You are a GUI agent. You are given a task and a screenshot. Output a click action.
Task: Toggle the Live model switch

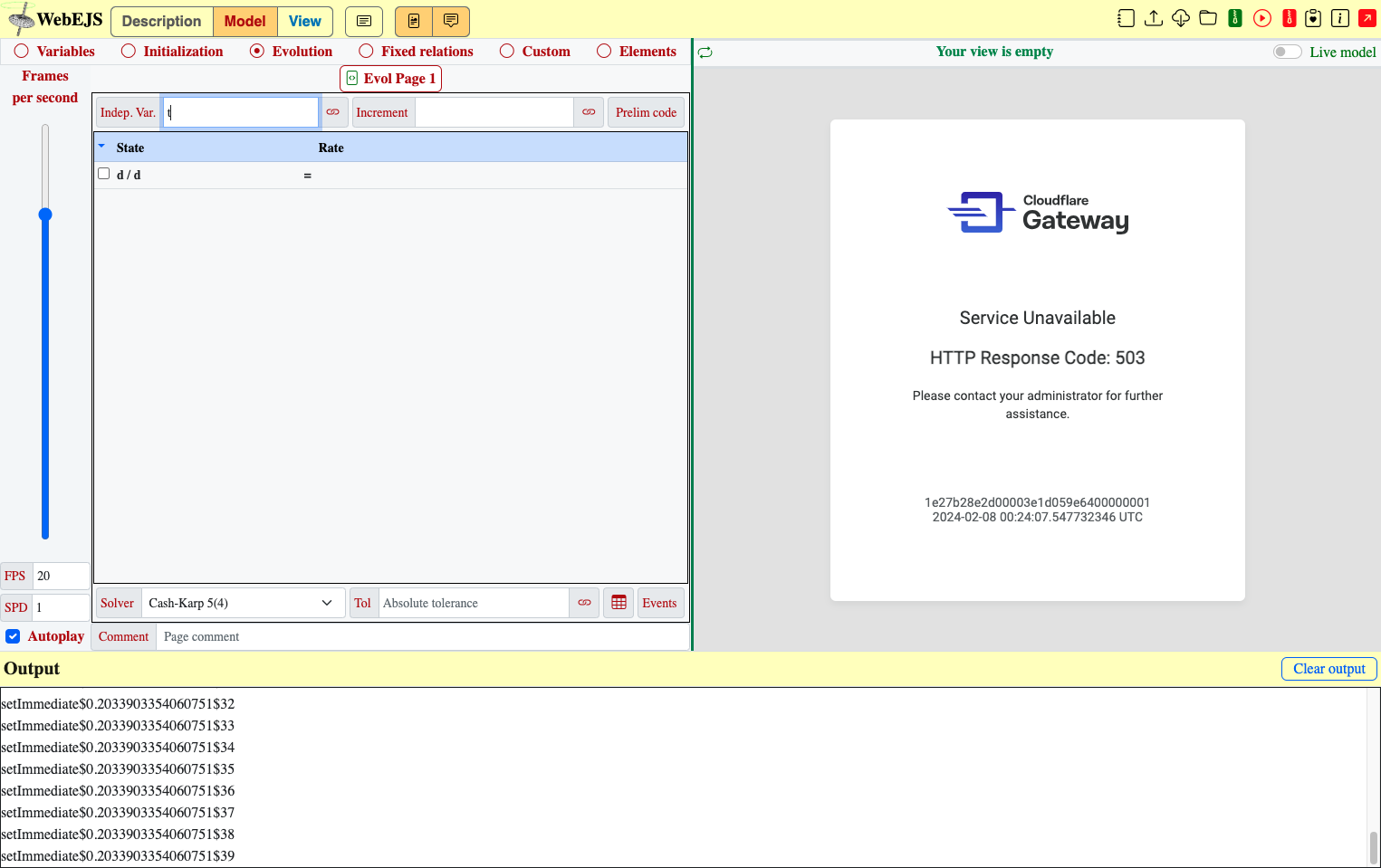coord(1287,52)
